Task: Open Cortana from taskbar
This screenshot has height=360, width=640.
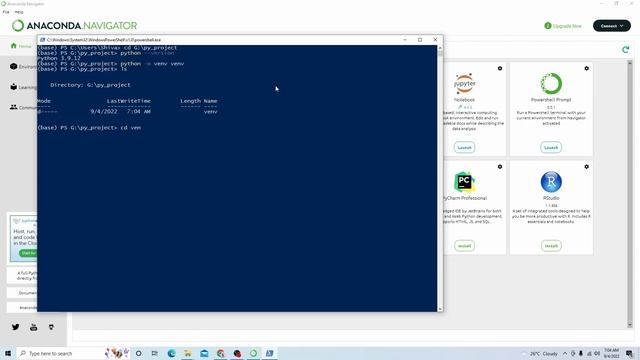Action: pyautogui.click(x=139, y=353)
